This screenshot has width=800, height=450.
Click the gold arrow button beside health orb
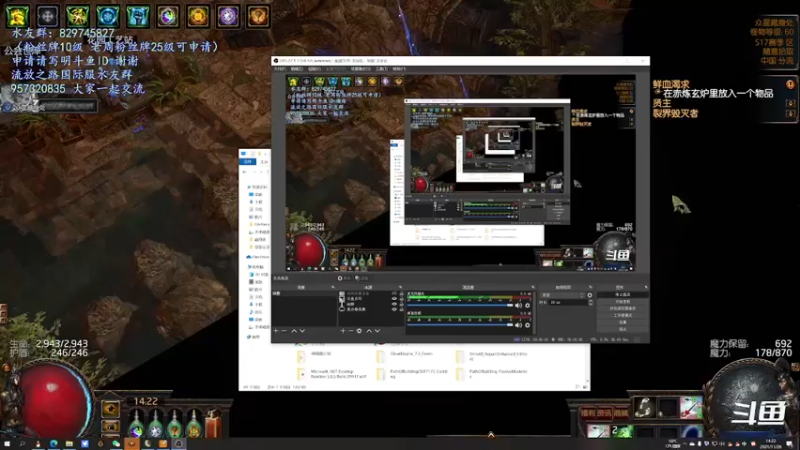(111, 409)
